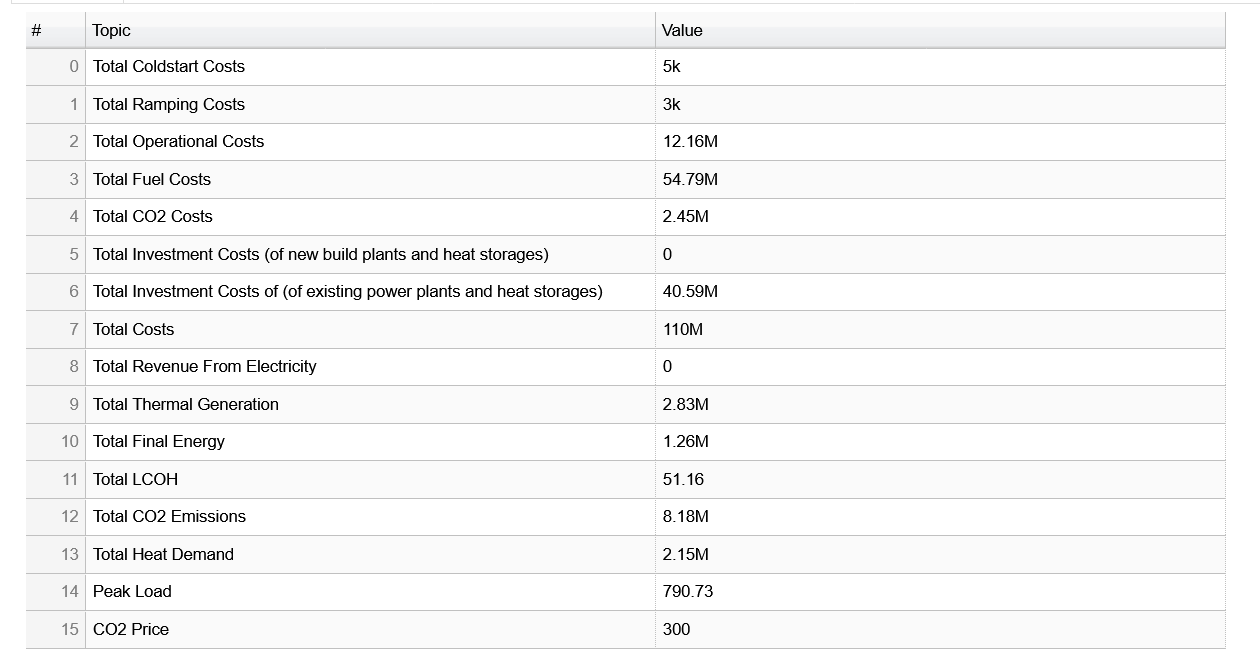Click the value 2.15M
The width and height of the screenshot is (1260, 669).
[686, 554]
